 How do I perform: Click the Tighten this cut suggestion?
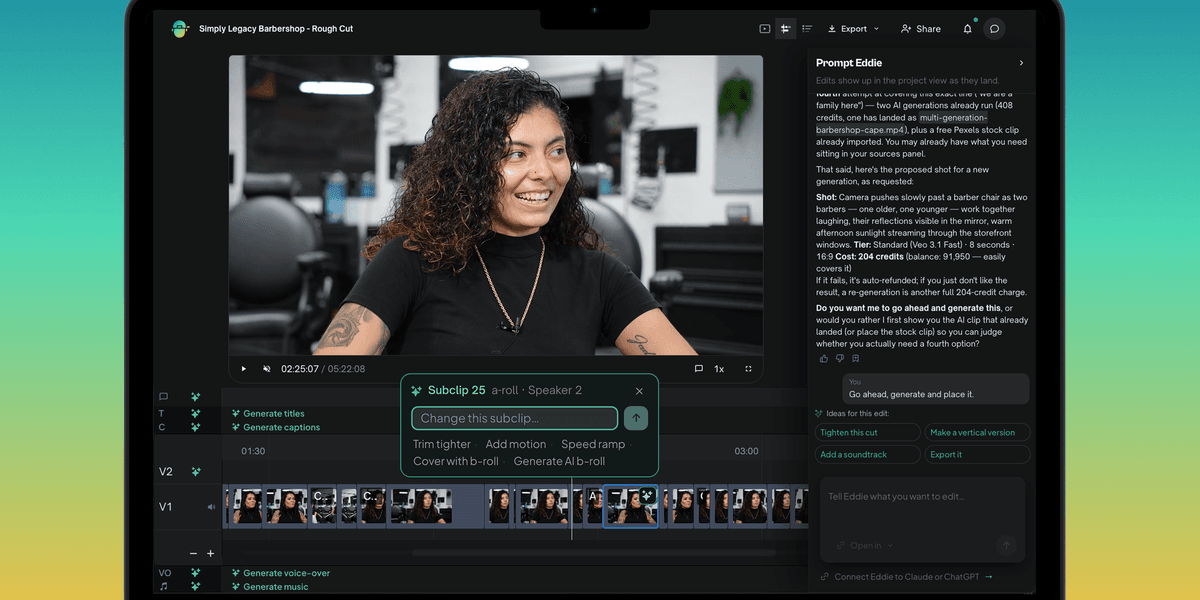[x=868, y=433]
